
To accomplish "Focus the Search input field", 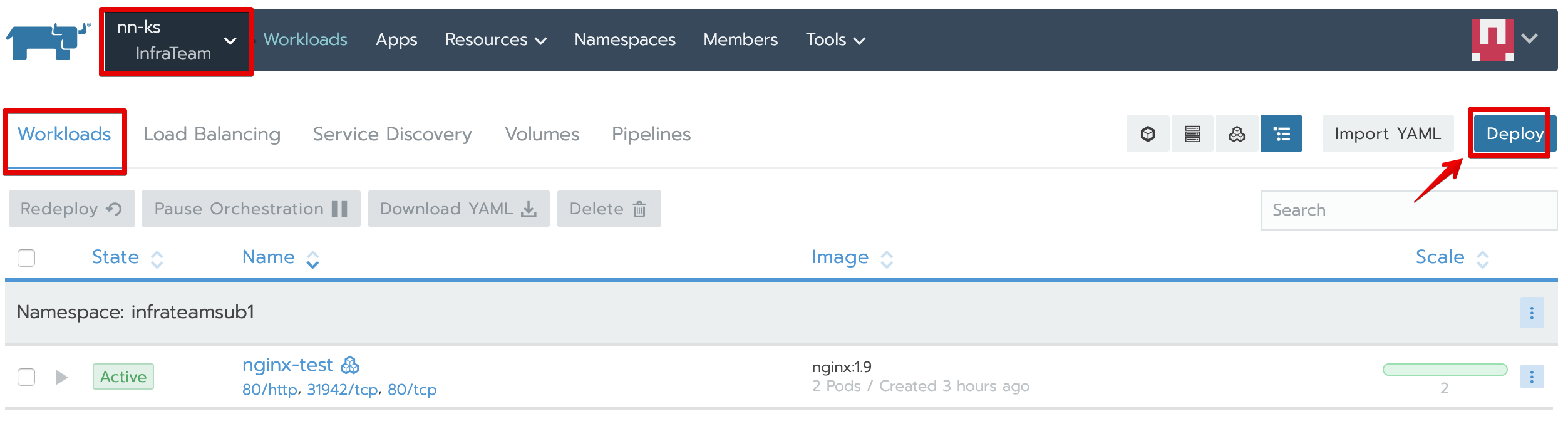I will (1409, 210).
